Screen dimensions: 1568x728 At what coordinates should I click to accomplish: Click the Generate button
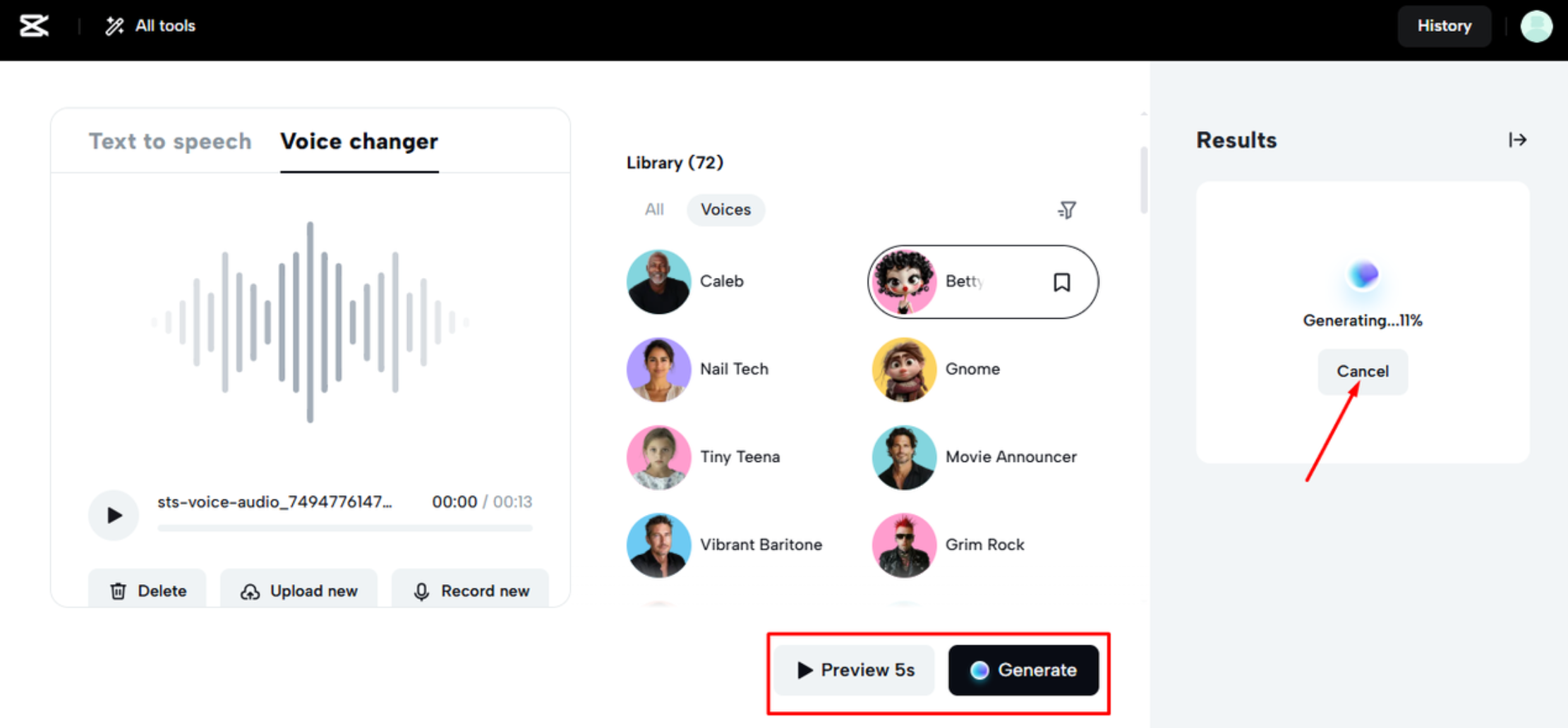tap(1023, 670)
